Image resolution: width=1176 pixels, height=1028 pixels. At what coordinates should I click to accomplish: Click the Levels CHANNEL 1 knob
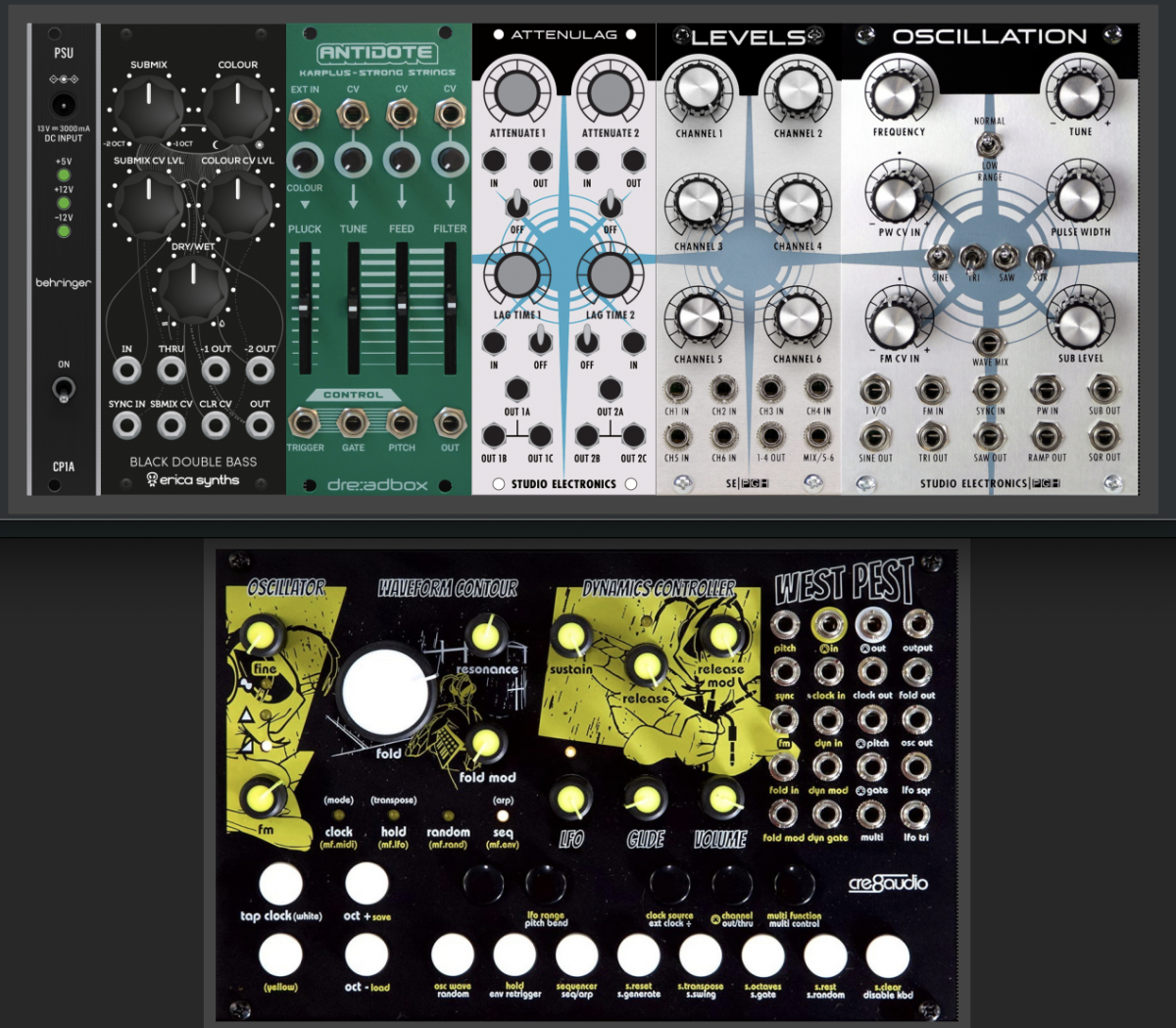click(699, 91)
